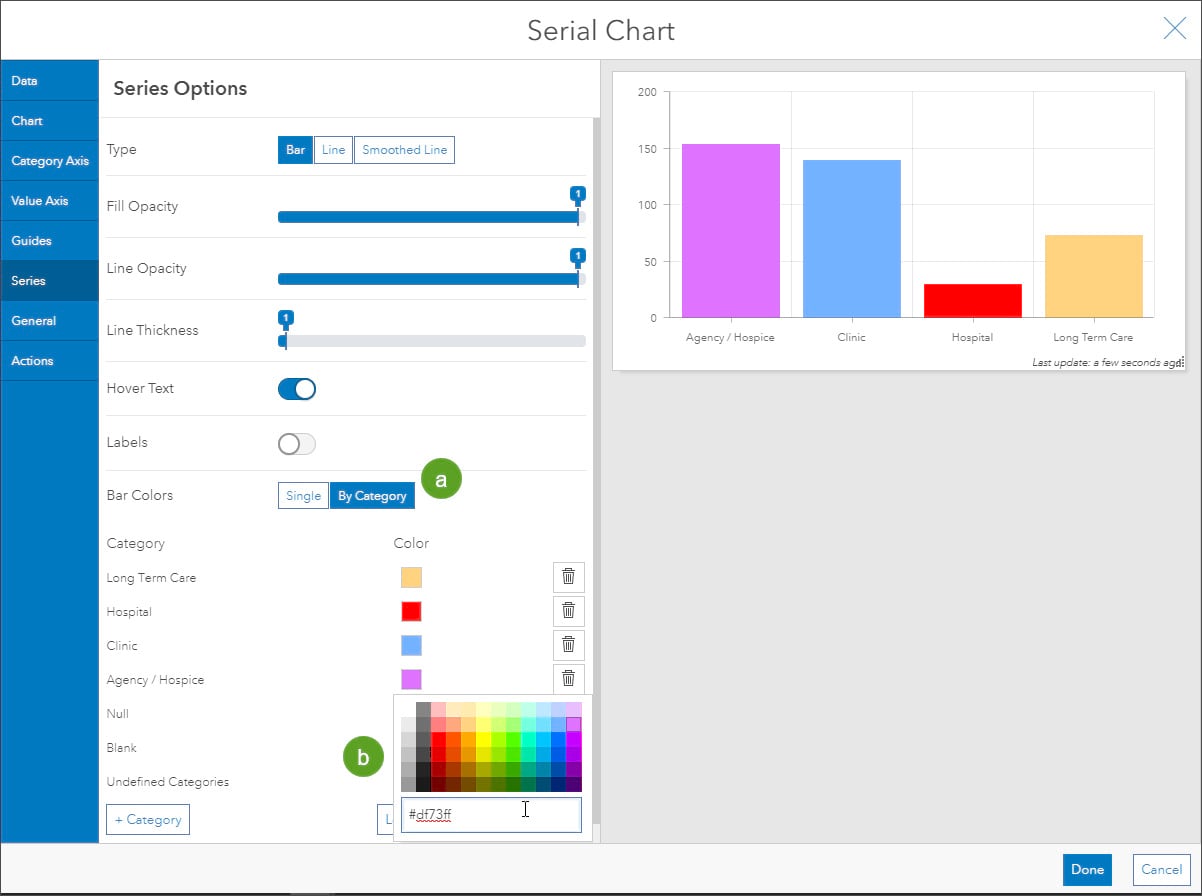Go to the Category Axis tab

[49, 160]
